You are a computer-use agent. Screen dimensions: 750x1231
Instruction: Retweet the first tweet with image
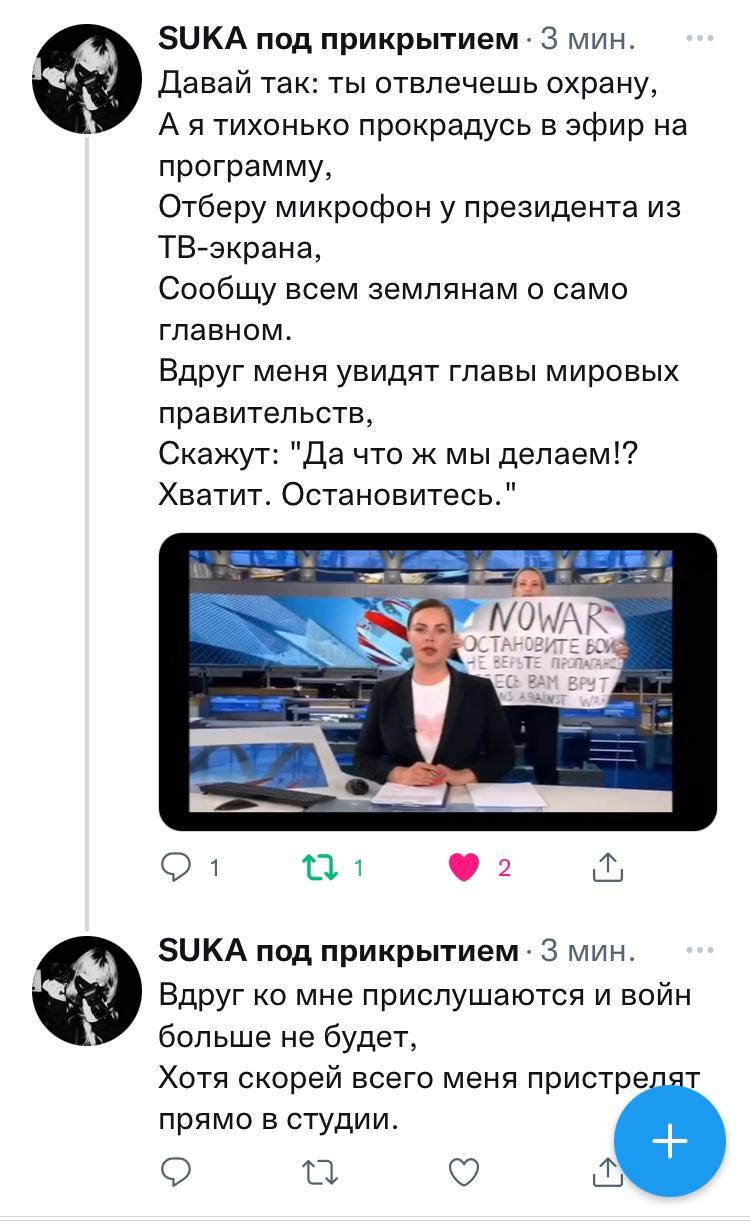pyautogui.click(x=322, y=868)
